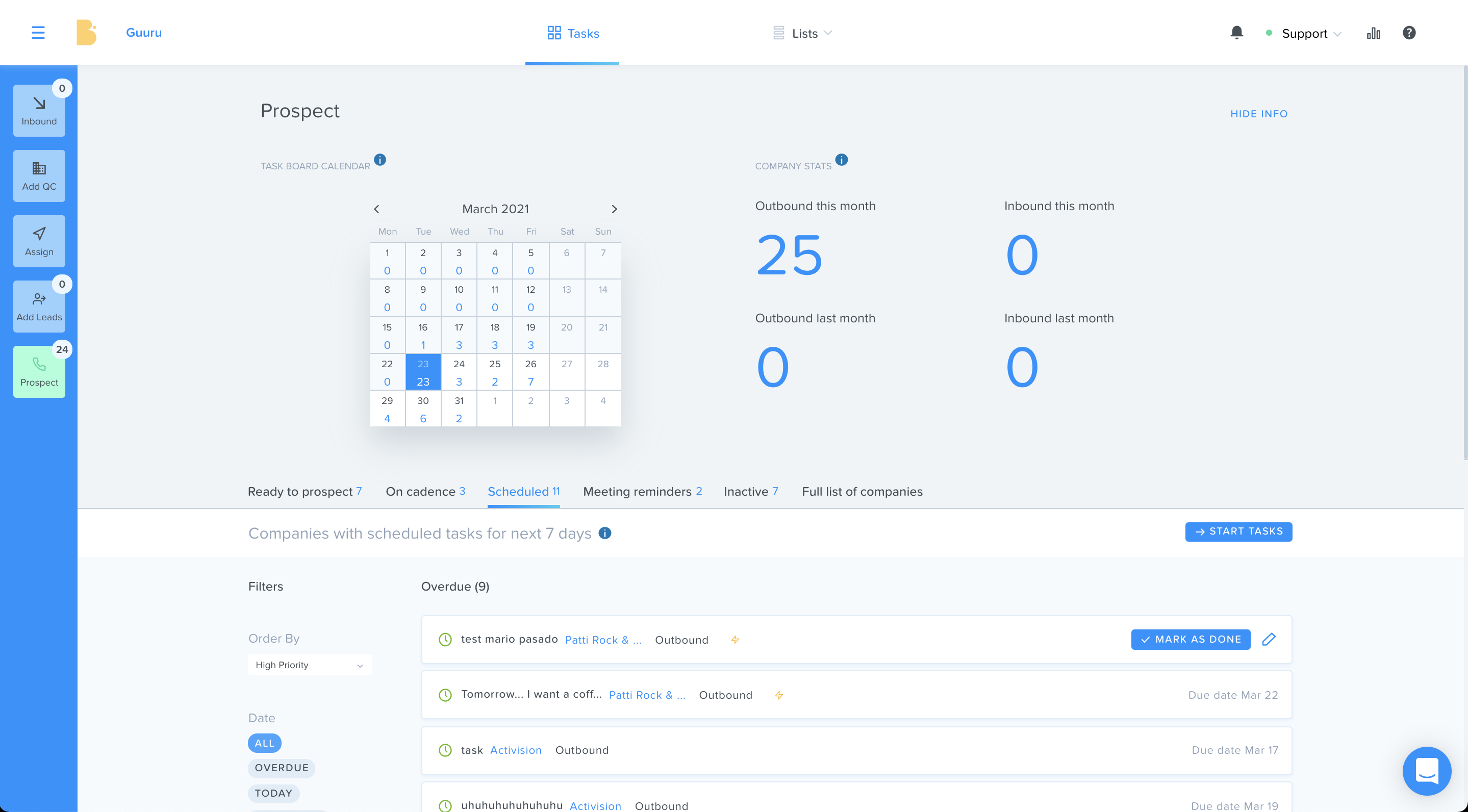Open Patti Rock link in 'Tomorrow...' row
The height and width of the screenshot is (812, 1468).
click(647, 695)
